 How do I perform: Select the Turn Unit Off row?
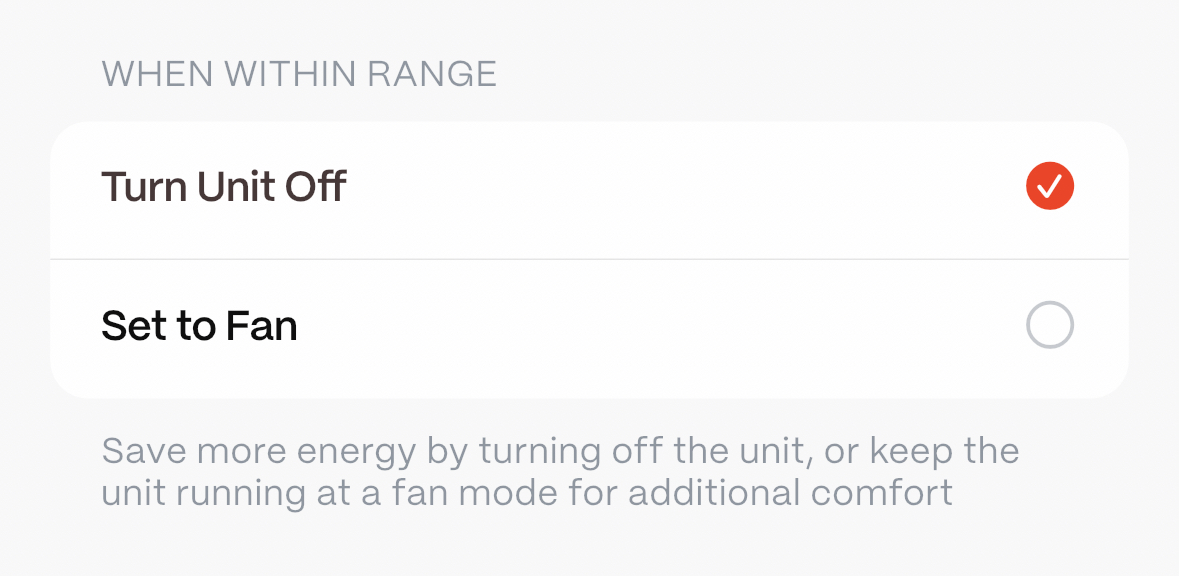click(589, 187)
